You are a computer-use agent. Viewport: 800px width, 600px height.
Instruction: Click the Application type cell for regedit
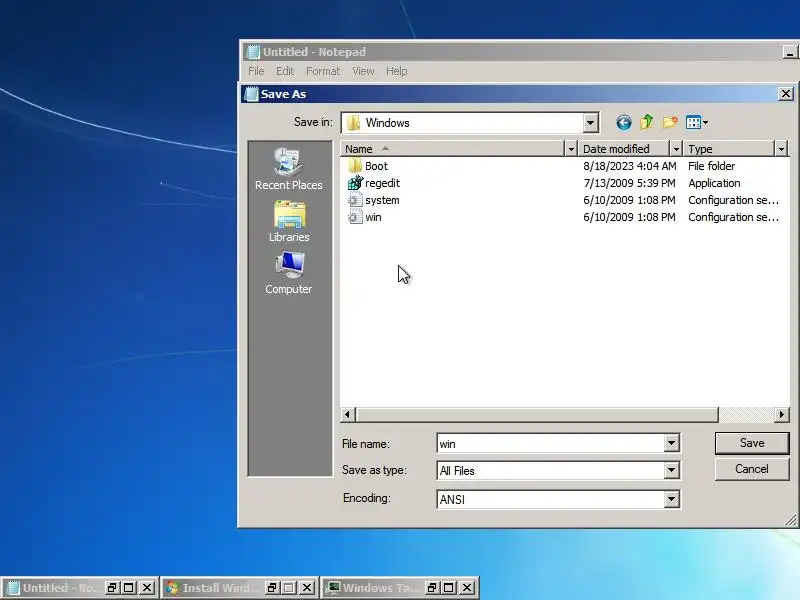pyautogui.click(x=714, y=183)
